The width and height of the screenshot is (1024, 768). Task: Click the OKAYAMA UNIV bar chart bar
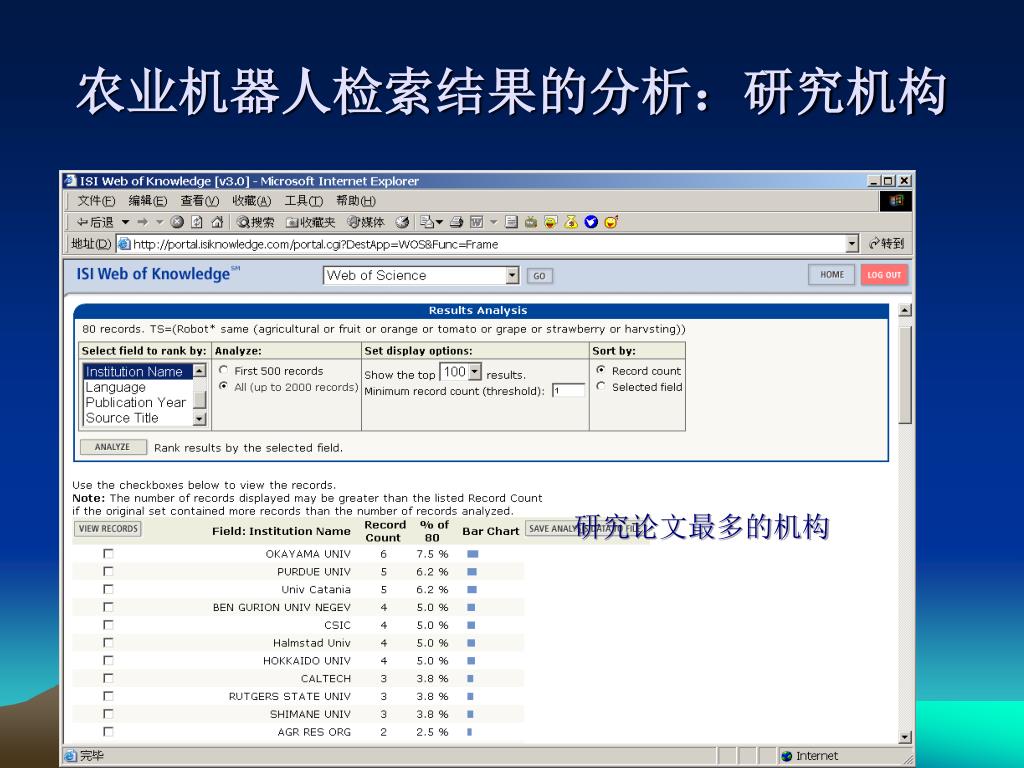click(473, 554)
